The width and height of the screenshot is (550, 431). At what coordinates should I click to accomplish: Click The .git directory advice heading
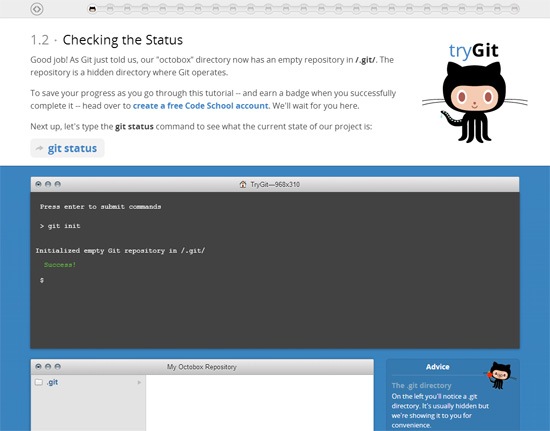pyautogui.click(x=421, y=385)
